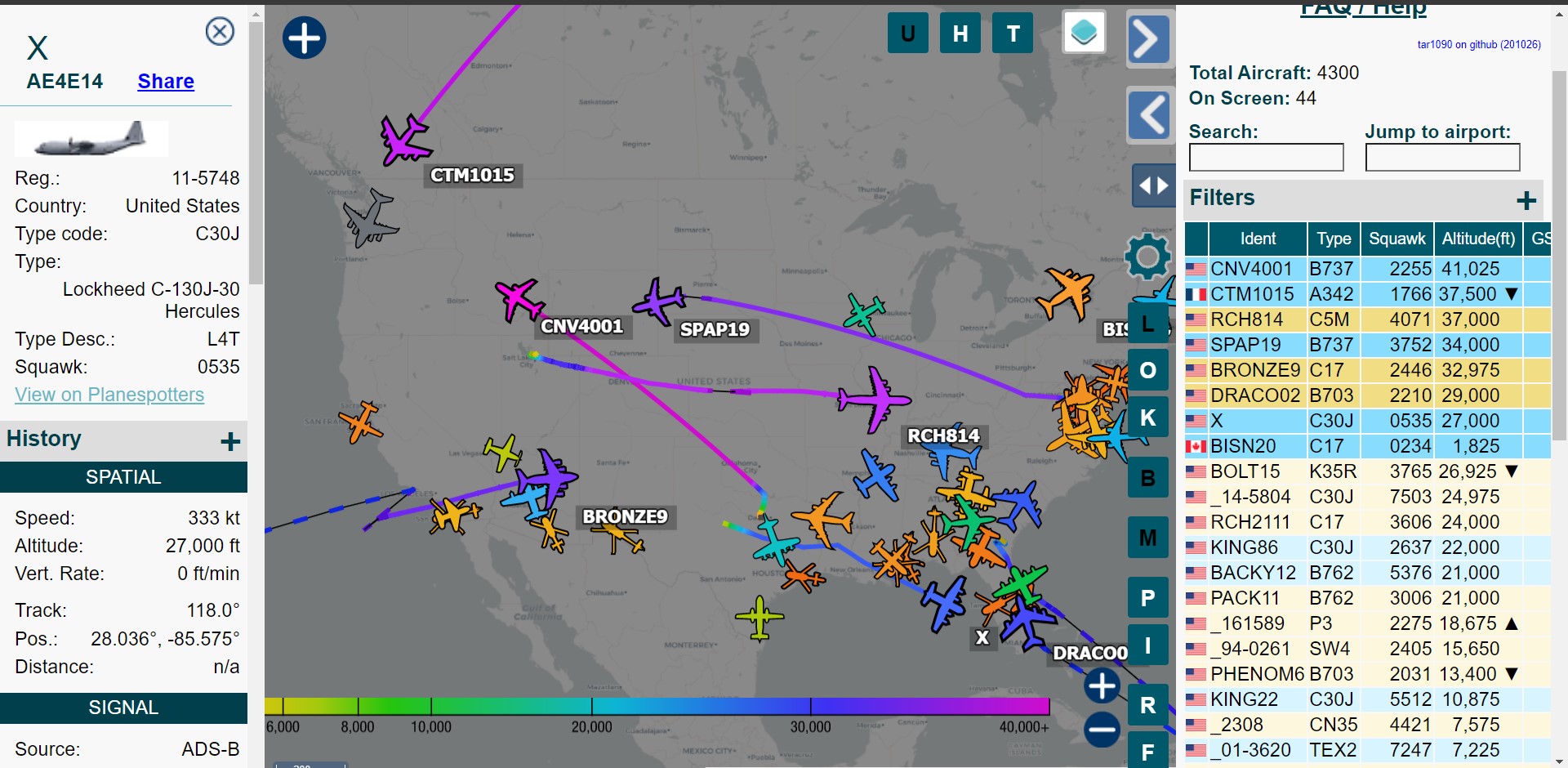Image resolution: width=1568 pixels, height=768 pixels.
Task: Click the X aircraft map label
Action: pos(982,638)
